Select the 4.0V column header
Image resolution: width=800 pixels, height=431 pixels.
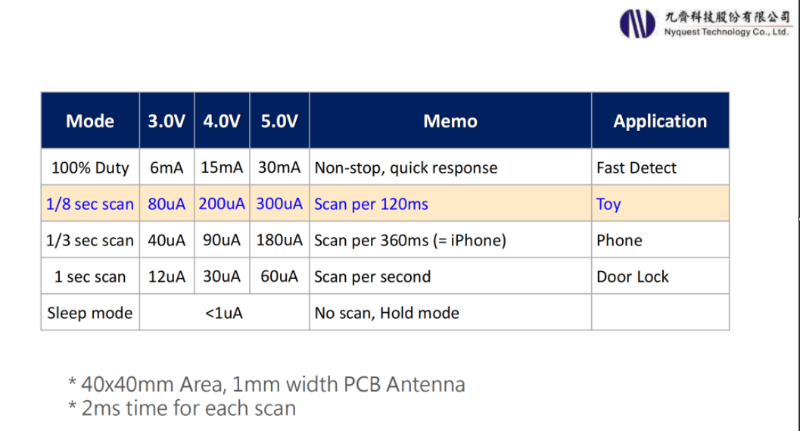coord(222,121)
